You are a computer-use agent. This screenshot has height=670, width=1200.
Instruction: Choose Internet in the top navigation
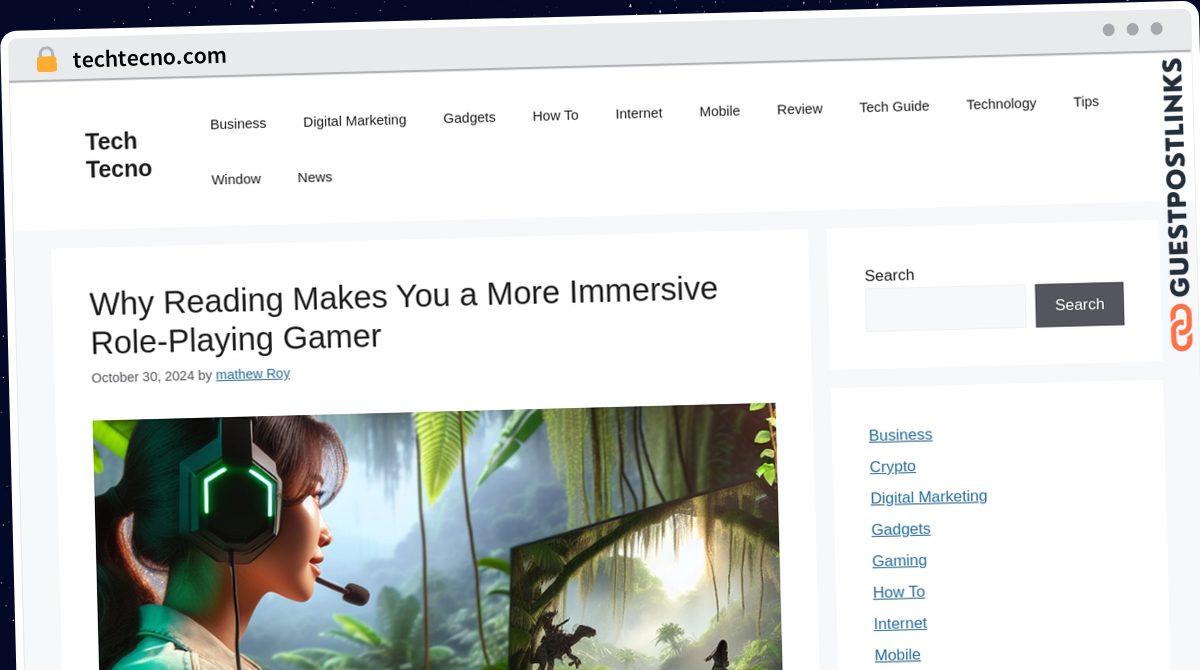639,113
